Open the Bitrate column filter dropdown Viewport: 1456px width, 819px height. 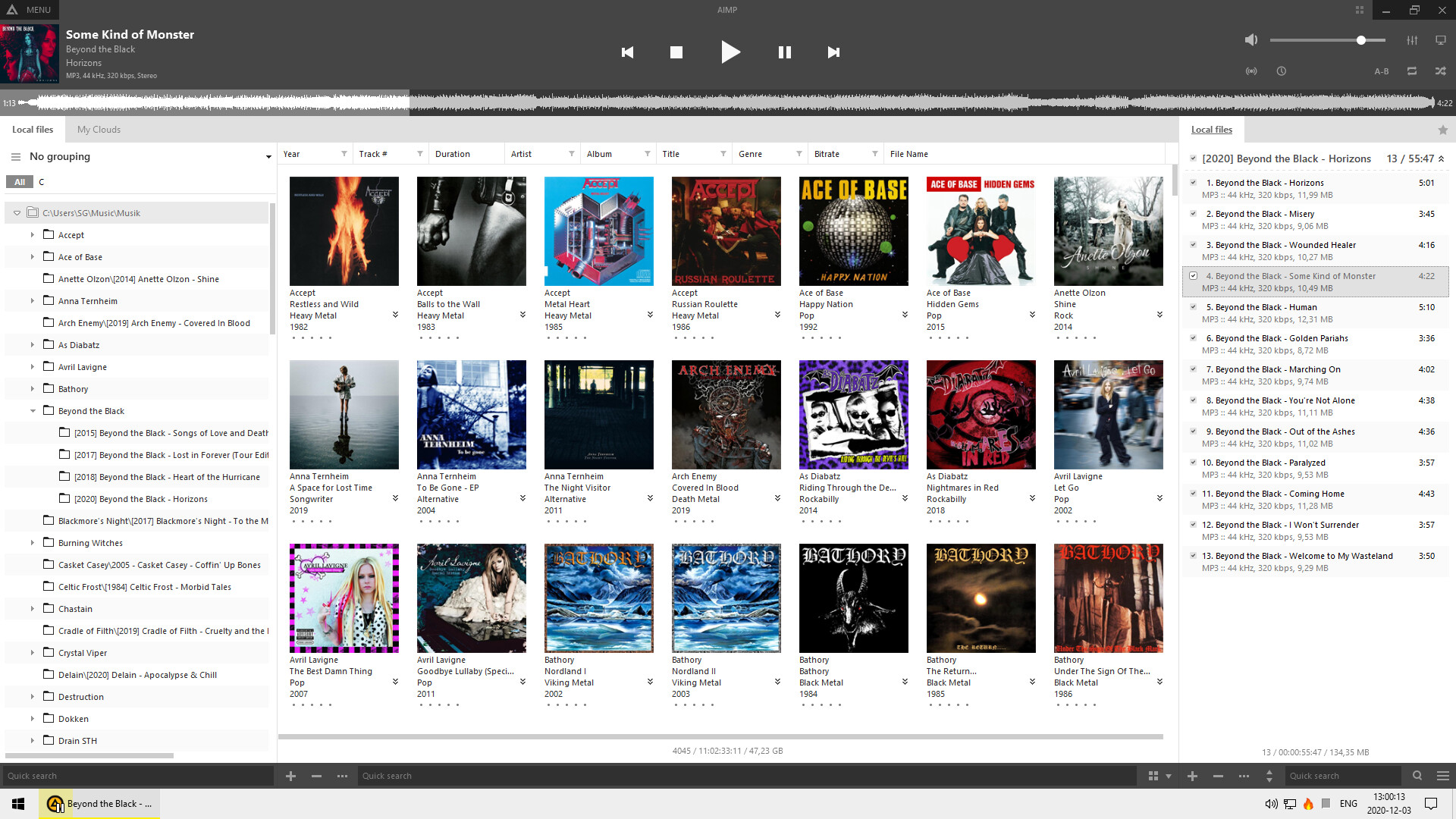[x=875, y=154]
